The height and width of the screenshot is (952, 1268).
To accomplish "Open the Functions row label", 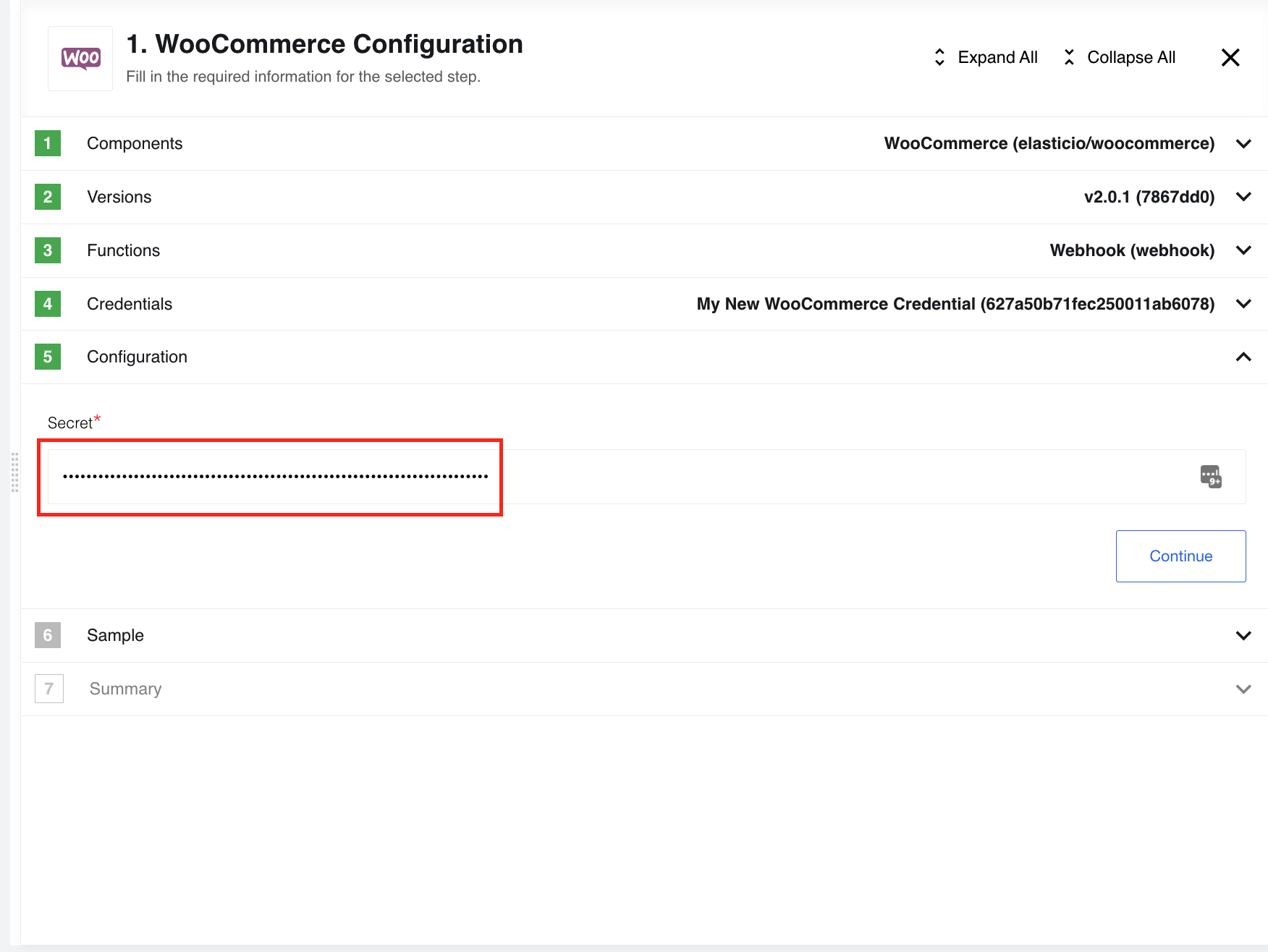I will (x=124, y=250).
